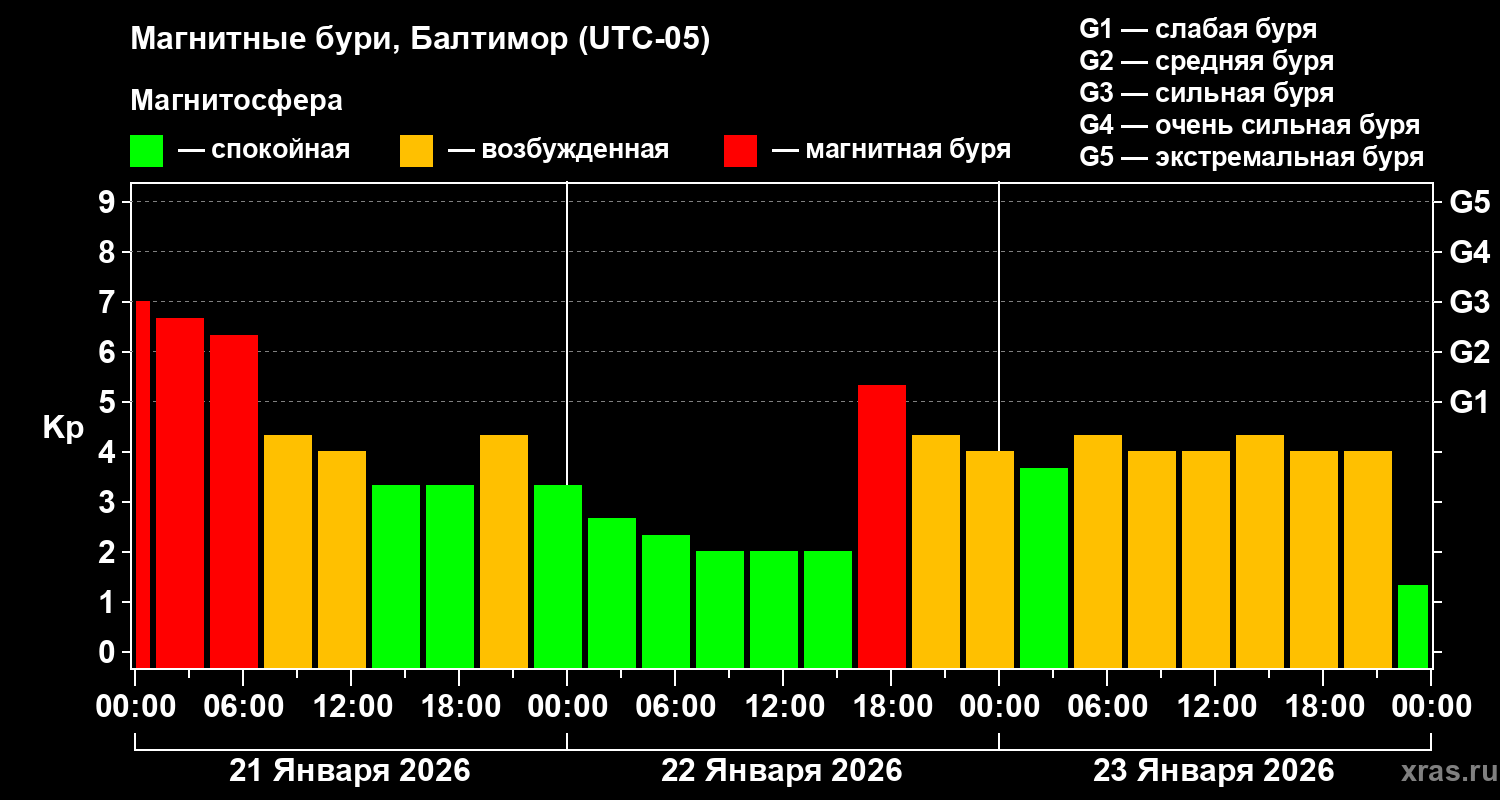The image size is (1500, 800).
Task: Click the yellow 'возбужденная' legend swatch
Action: (416, 151)
